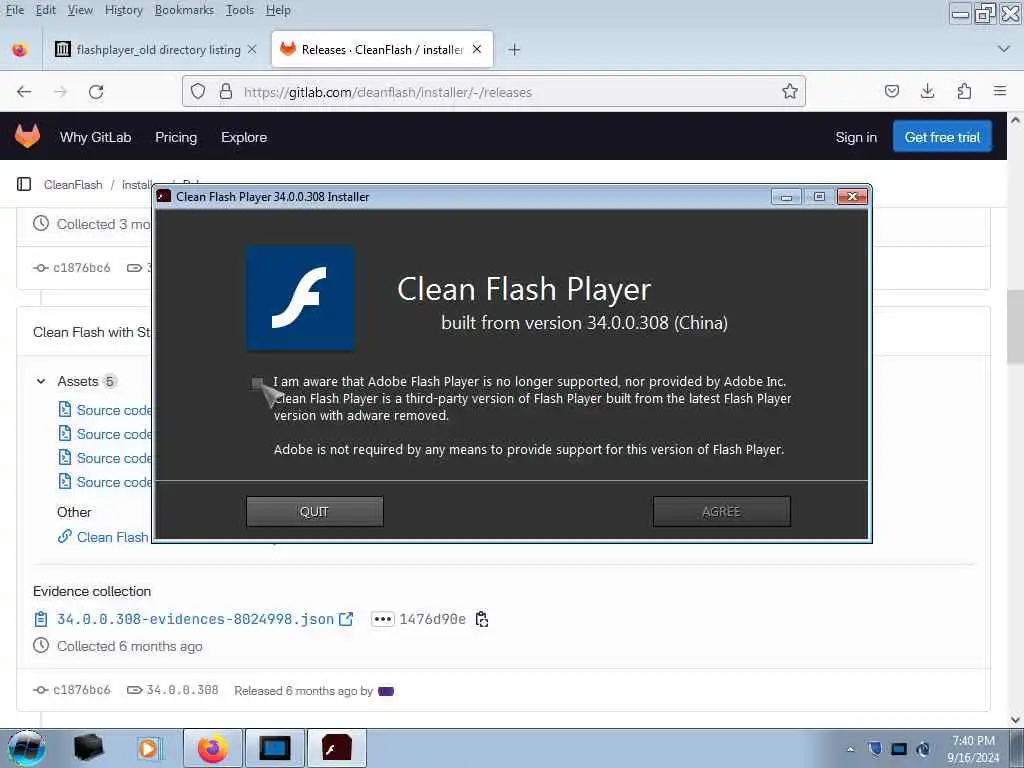Screen dimensions: 1024x768
Task: Open the Pocket save icon
Action: 892,91
